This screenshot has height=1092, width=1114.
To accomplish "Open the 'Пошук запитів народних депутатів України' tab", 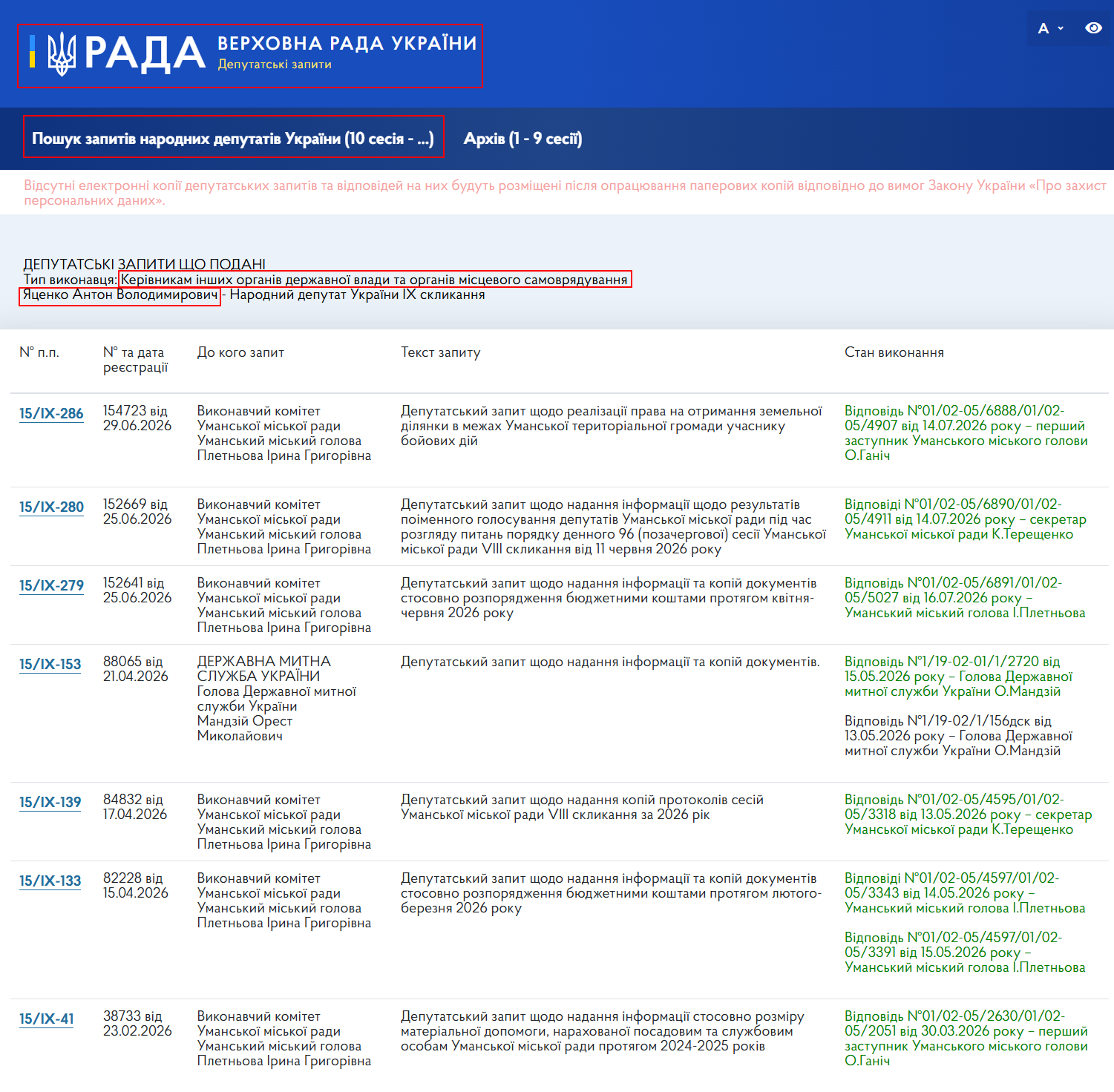I will tap(233, 138).
